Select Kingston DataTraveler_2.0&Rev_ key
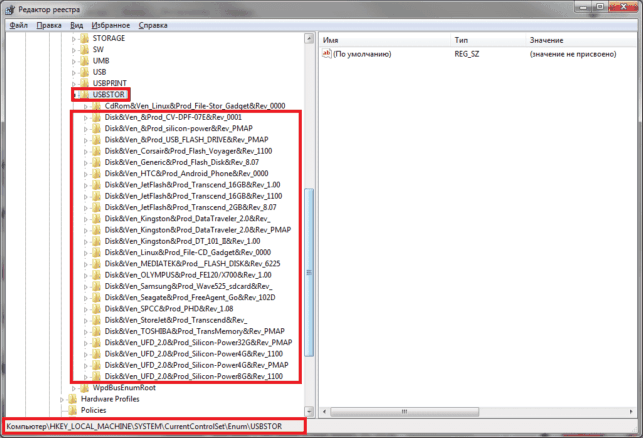 187,219
